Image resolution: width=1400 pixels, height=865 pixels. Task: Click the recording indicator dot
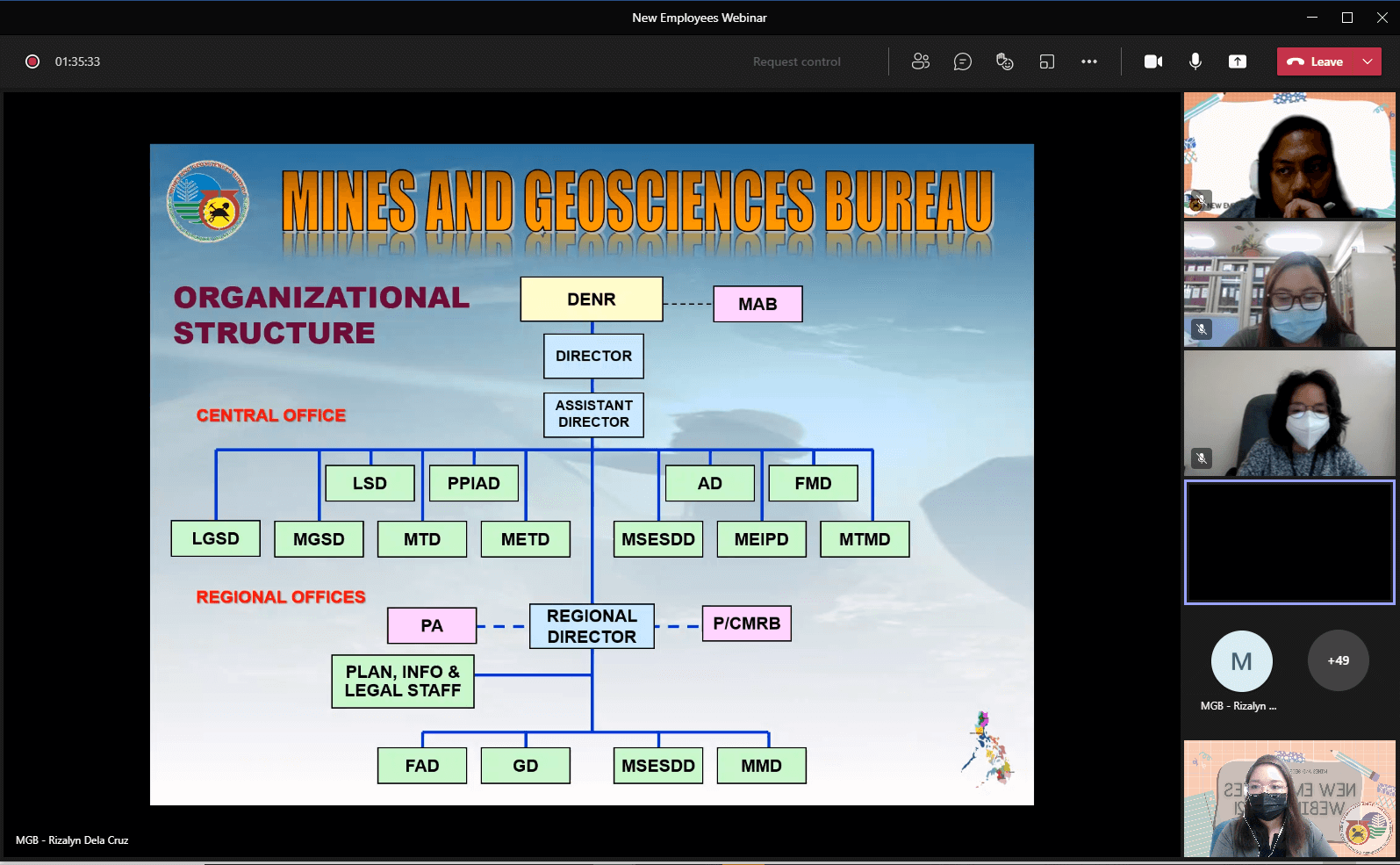click(x=32, y=61)
